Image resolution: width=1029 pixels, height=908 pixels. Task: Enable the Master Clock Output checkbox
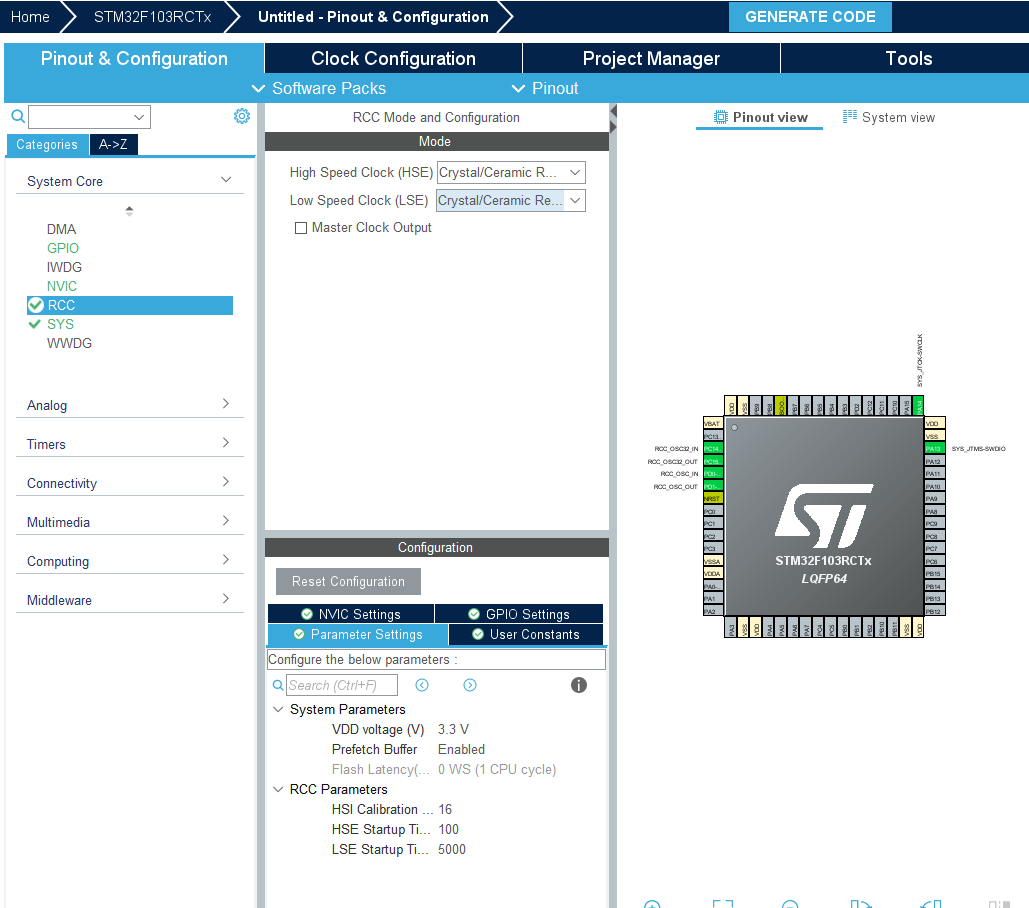click(301, 228)
